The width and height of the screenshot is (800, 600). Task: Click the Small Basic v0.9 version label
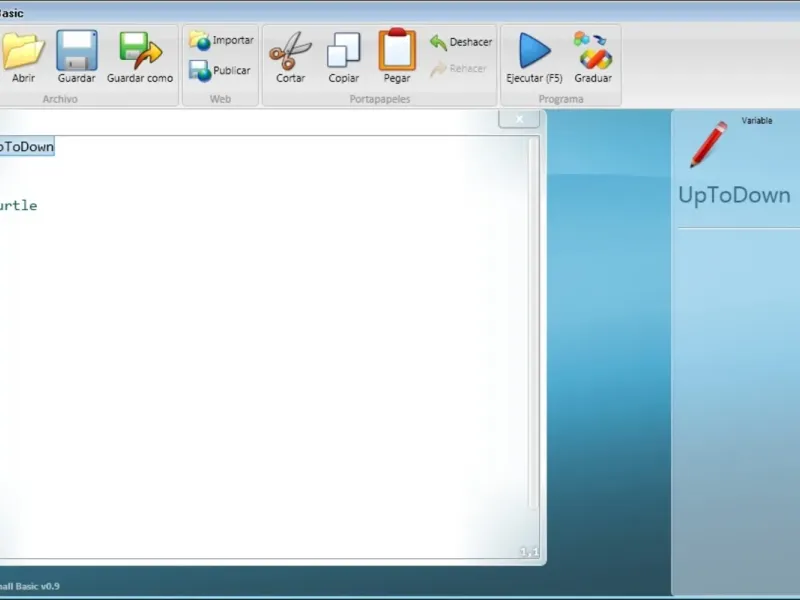(30, 586)
